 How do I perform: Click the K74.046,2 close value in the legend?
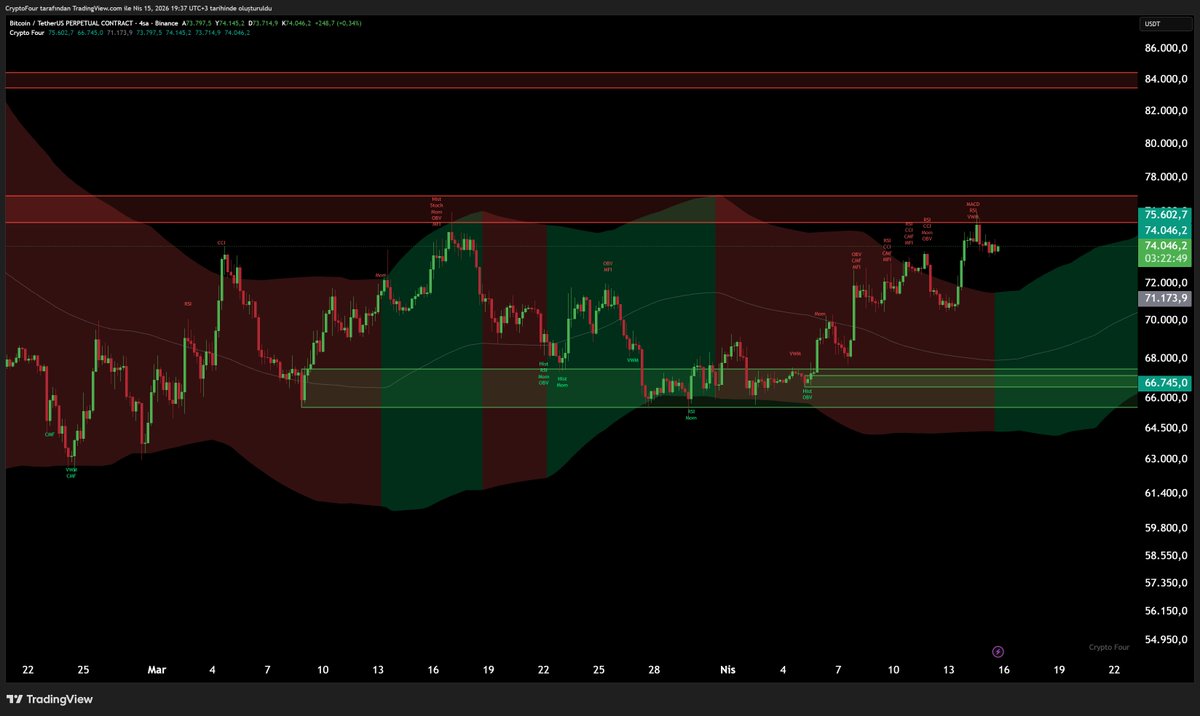(x=296, y=23)
